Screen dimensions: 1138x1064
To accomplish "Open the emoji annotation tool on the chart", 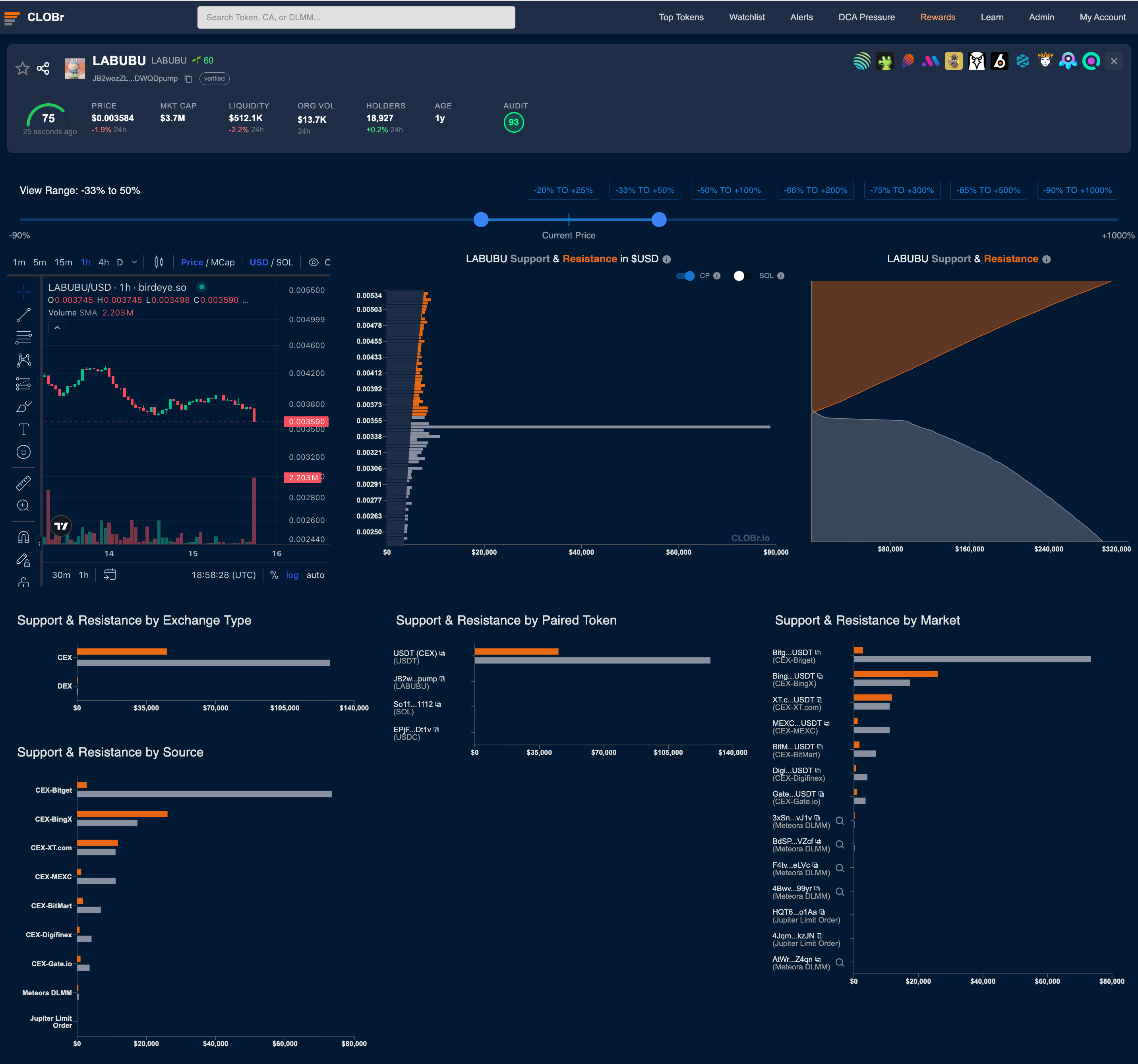I will [23, 453].
